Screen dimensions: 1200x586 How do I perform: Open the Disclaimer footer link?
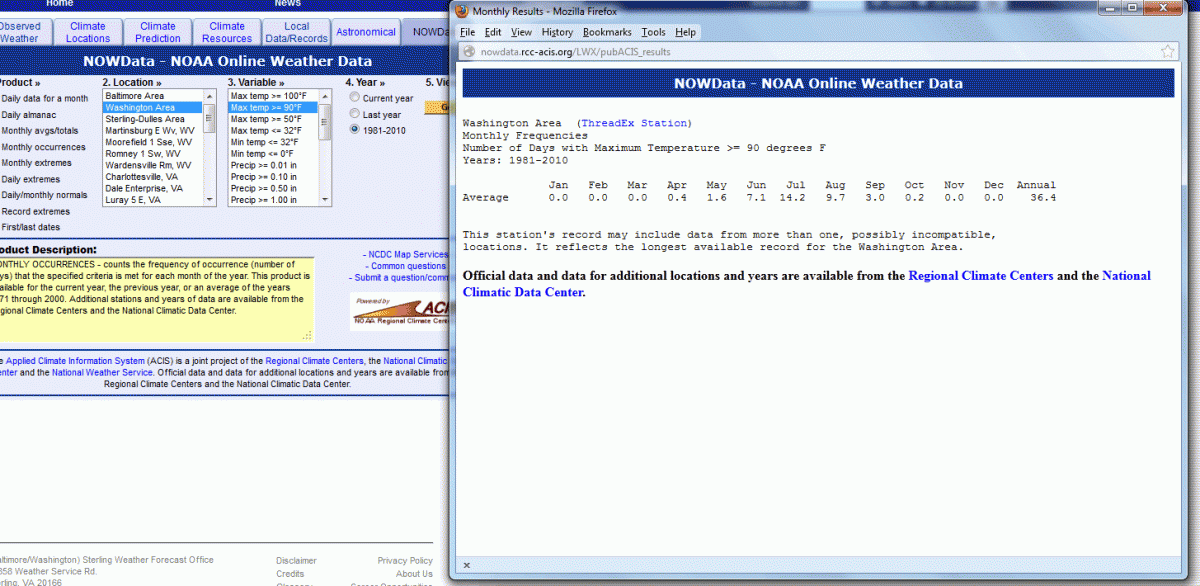[x=296, y=561]
